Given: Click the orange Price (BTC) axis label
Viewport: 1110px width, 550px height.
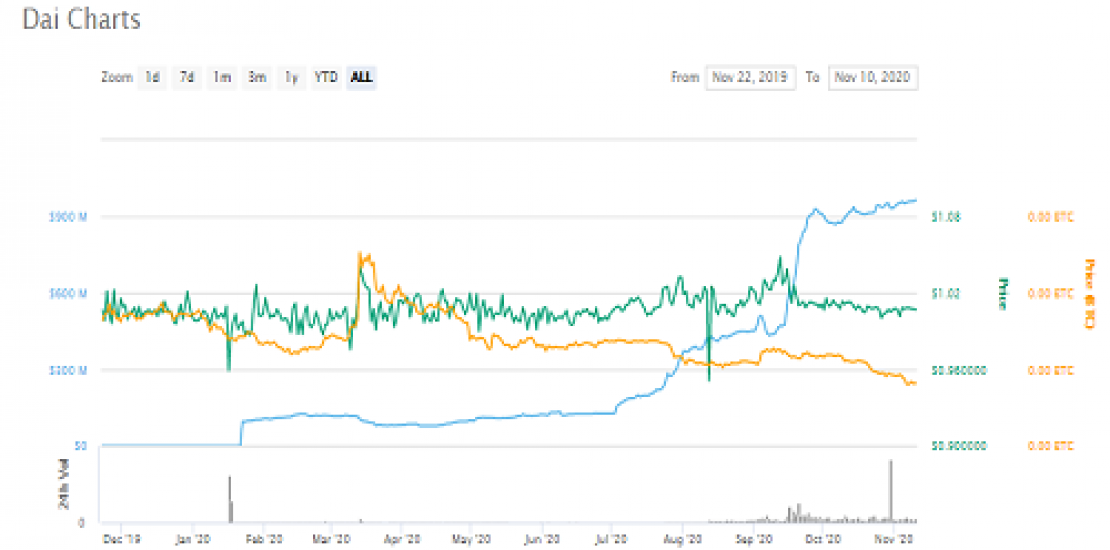Looking at the screenshot, I should tap(1090, 292).
